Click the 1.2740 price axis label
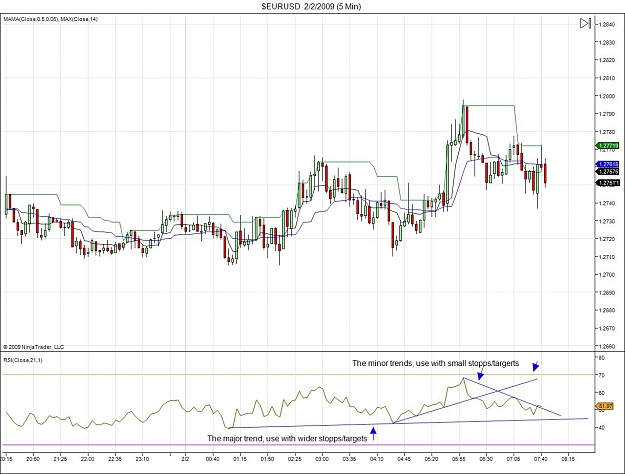 (x=607, y=203)
